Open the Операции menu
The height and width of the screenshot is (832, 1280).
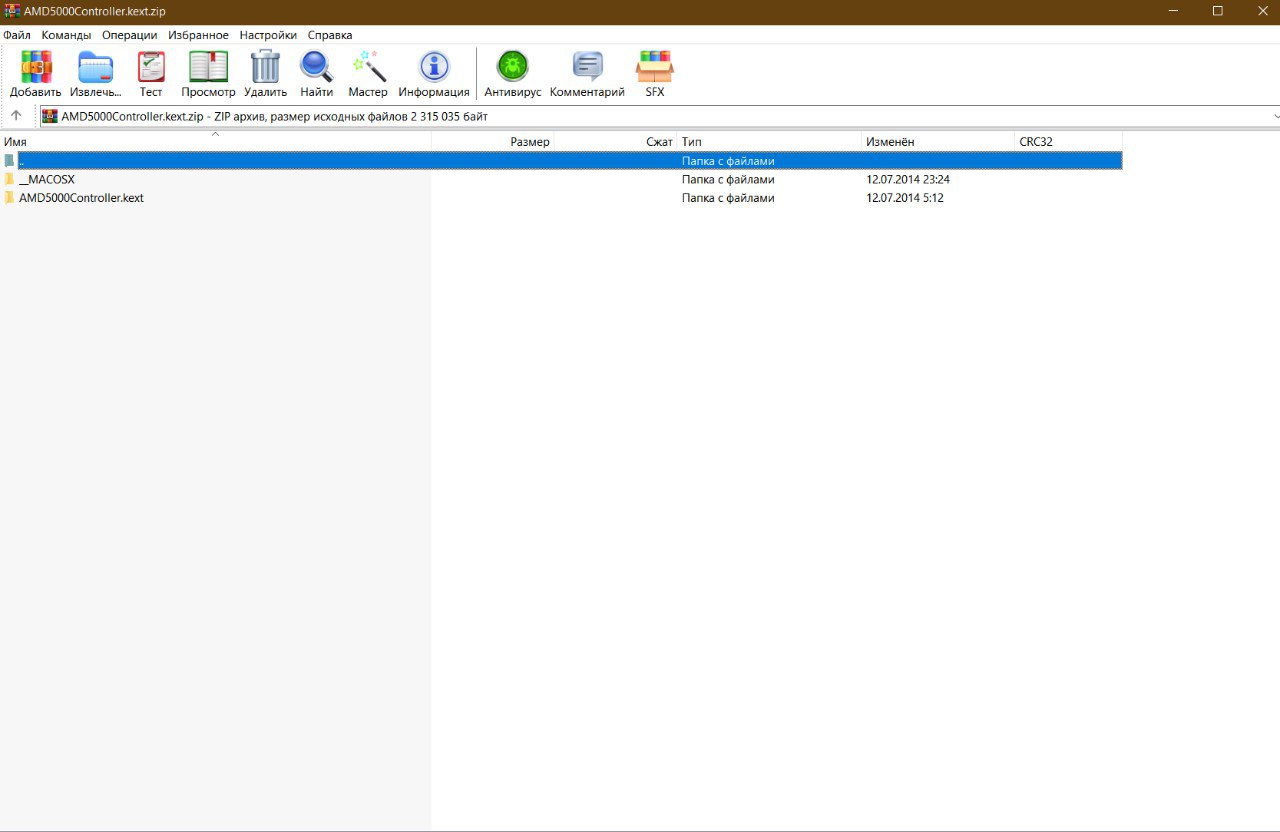pyautogui.click(x=130, y=35)
